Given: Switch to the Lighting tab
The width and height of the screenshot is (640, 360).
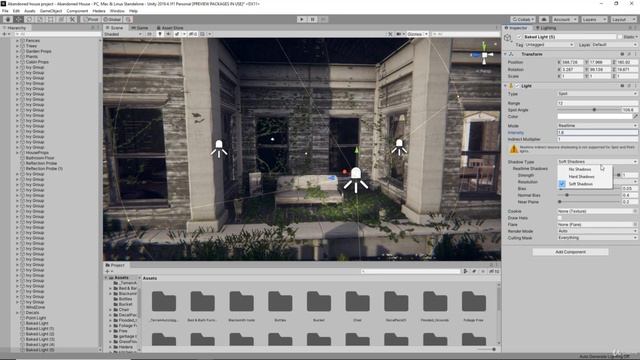Looking at the screenshot, I should pyautogui.click(x=546, y=28).
